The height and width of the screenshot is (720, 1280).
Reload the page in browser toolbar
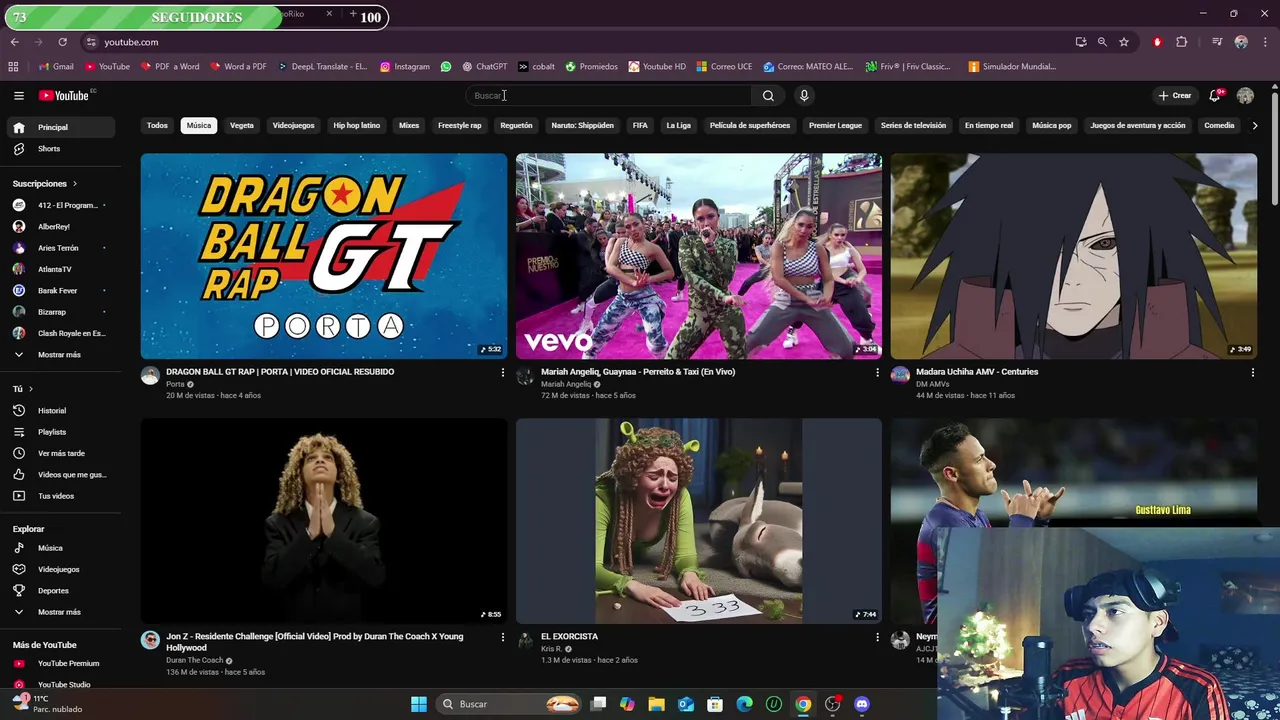pos(62,42)
